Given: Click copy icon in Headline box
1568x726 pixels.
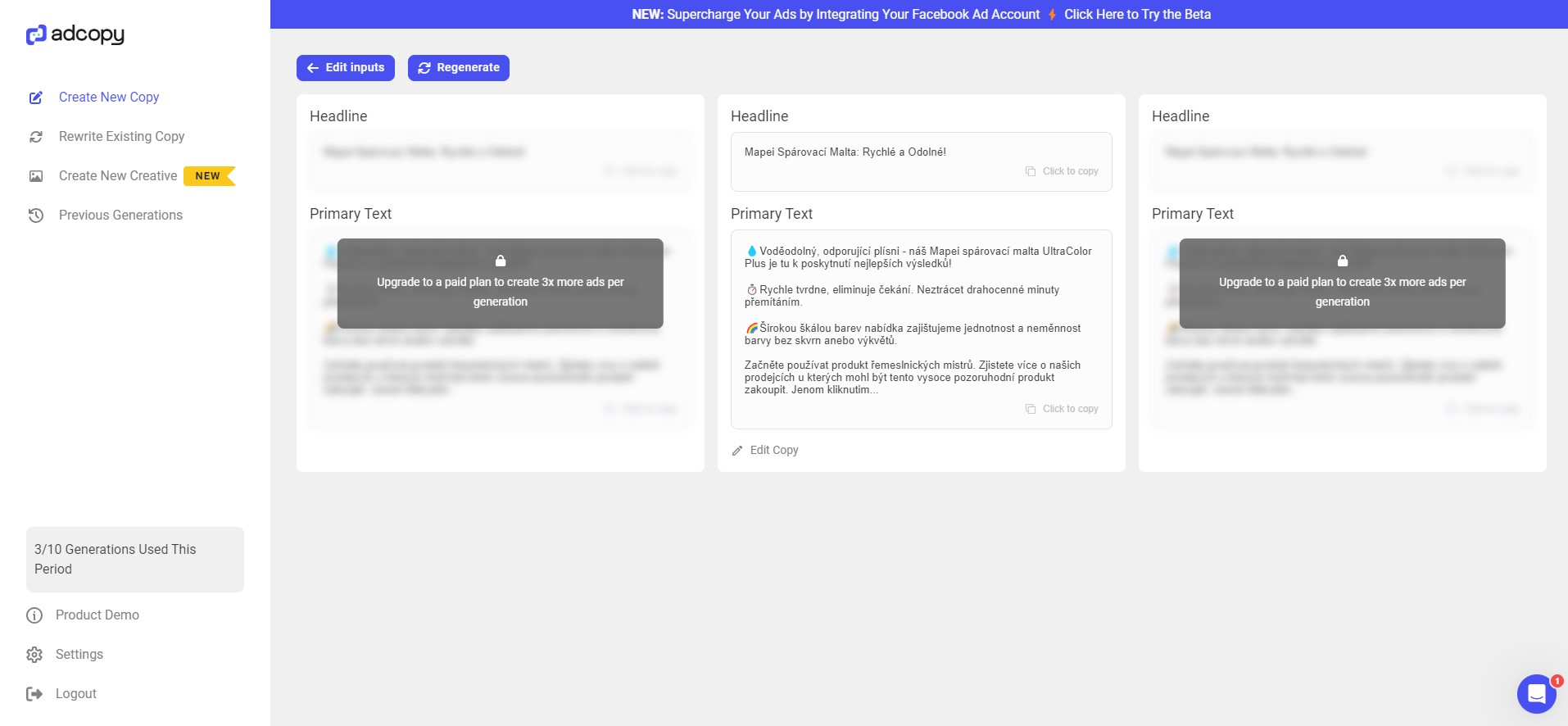Looking at the screenshot, I should [1031, 171].
